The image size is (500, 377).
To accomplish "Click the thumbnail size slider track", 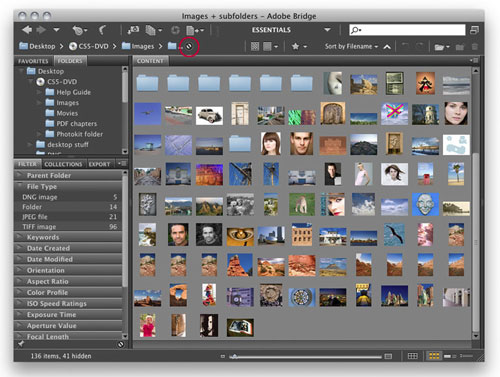I will click(x=305, y=357).
